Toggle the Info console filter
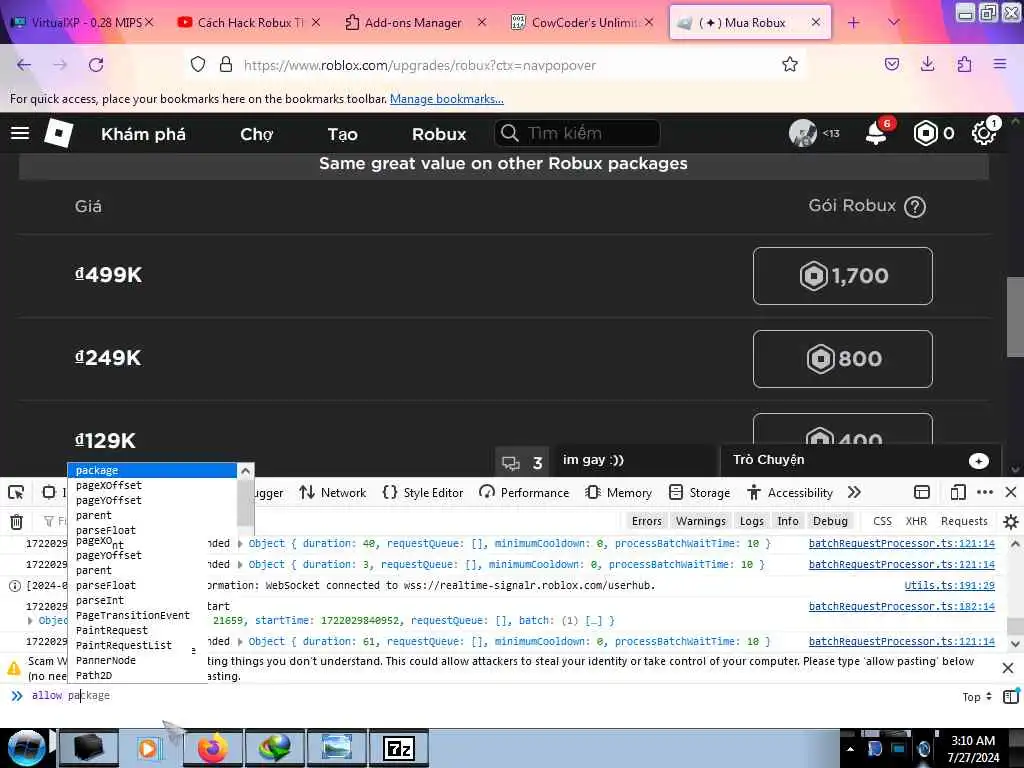The height and width of the screenshot is (768, 1024). coord(788,521)
